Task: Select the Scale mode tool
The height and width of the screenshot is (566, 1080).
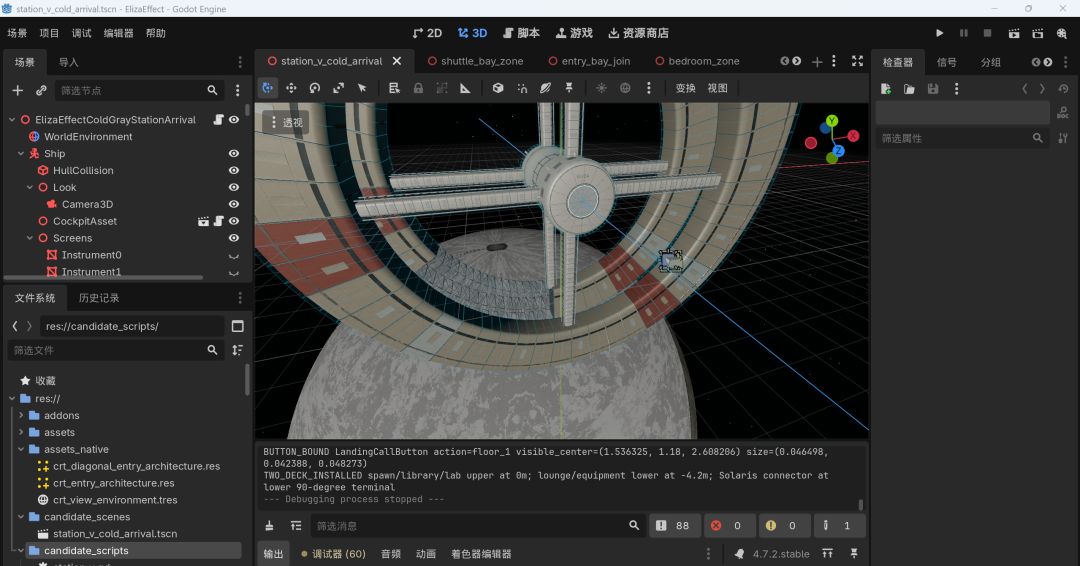Action: (x=338, y=88)
